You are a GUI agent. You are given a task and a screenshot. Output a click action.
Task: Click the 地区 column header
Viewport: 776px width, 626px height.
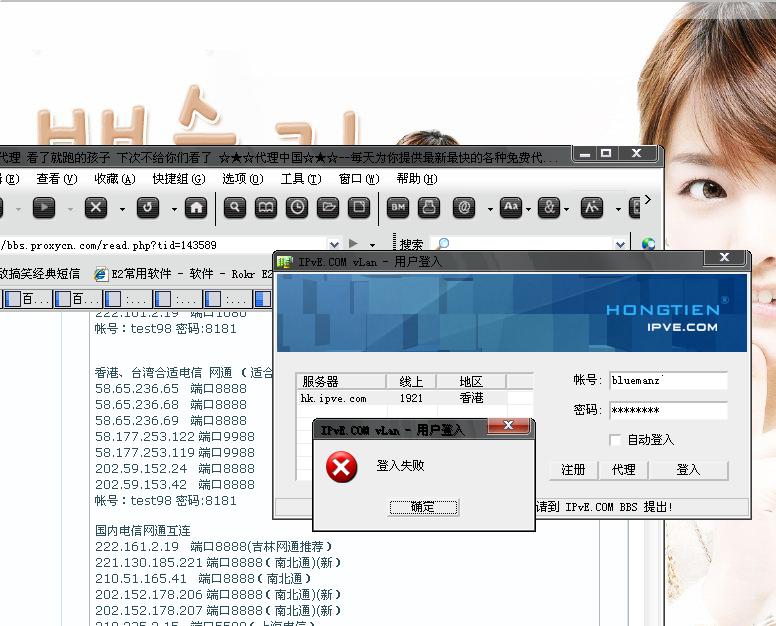pyautogui.click(x=471, y=382)
